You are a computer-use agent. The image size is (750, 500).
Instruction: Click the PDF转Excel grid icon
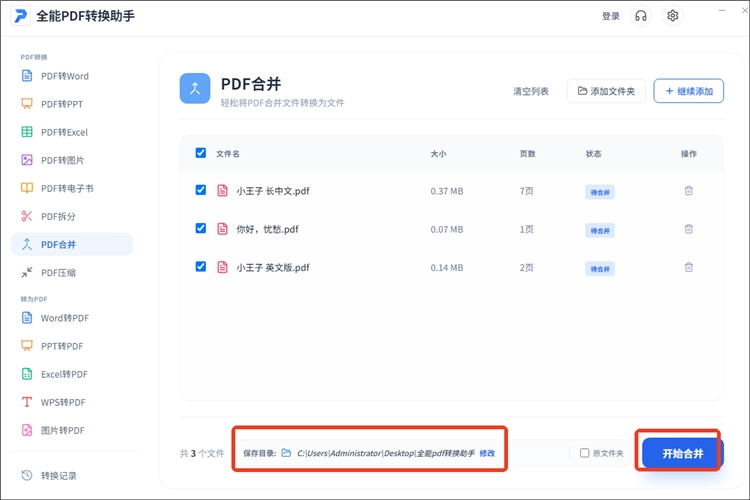pos(27,132)
